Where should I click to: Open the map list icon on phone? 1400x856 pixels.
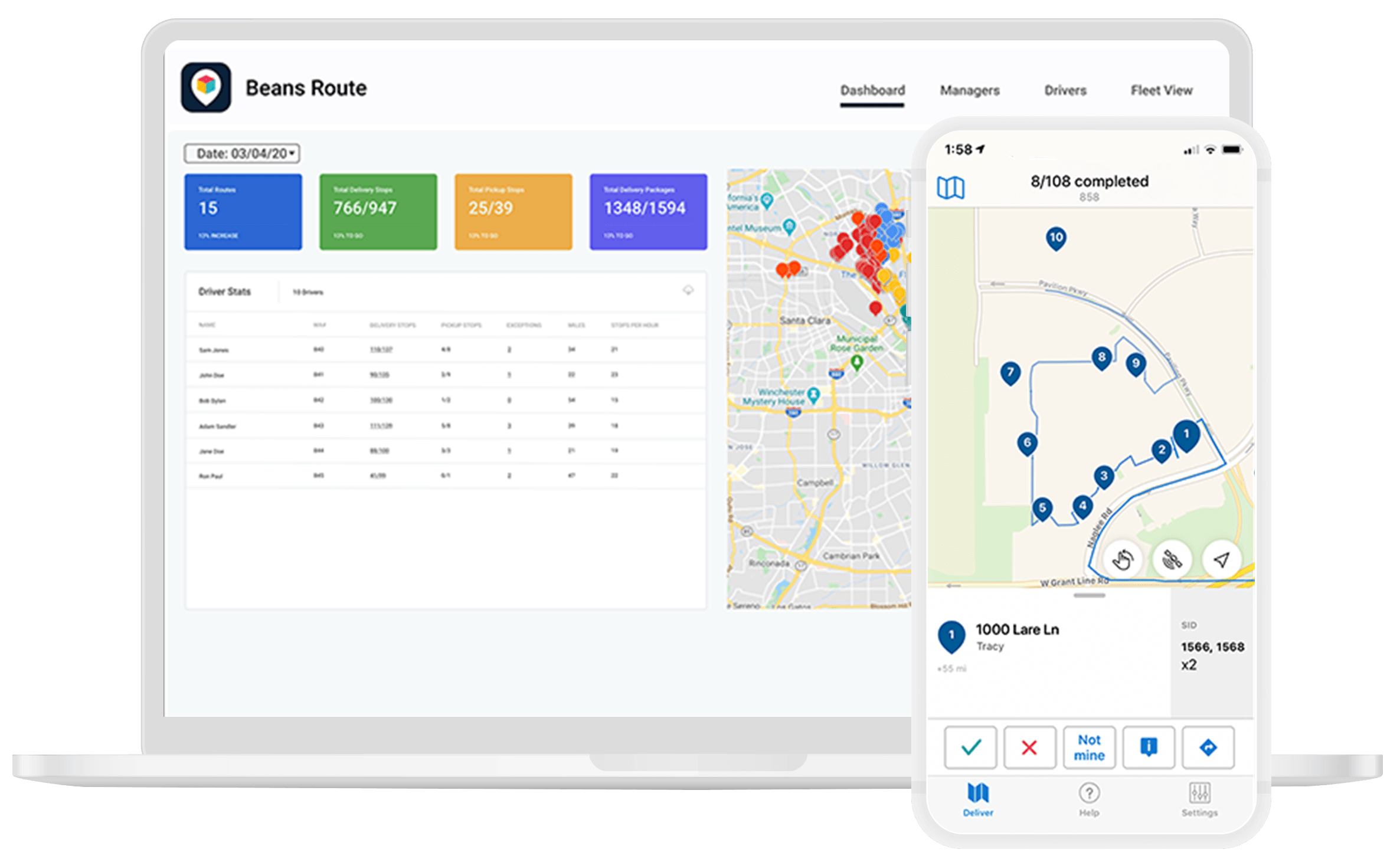click(x=950, y=188)
